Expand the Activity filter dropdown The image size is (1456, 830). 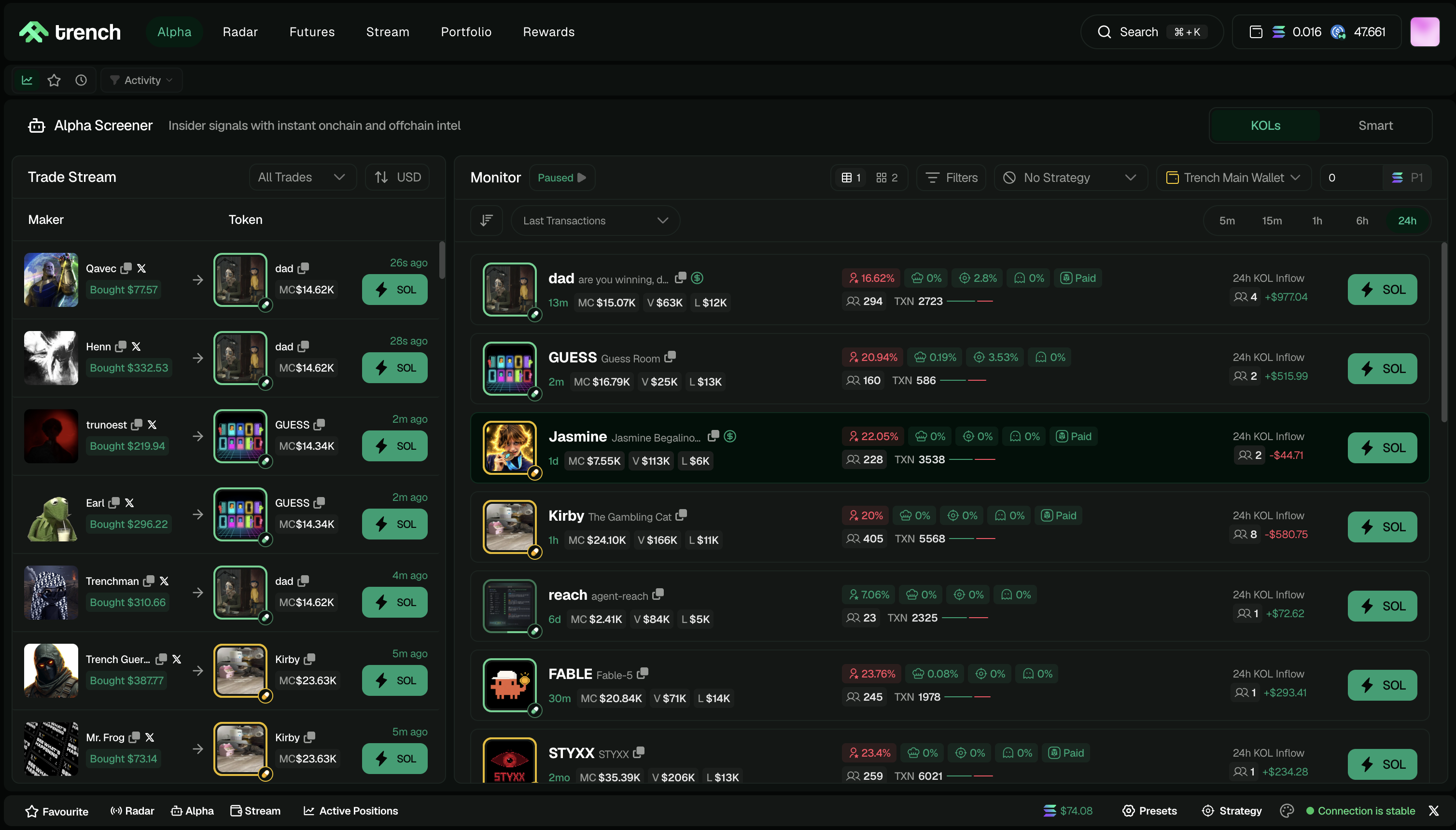pos(141,80)
